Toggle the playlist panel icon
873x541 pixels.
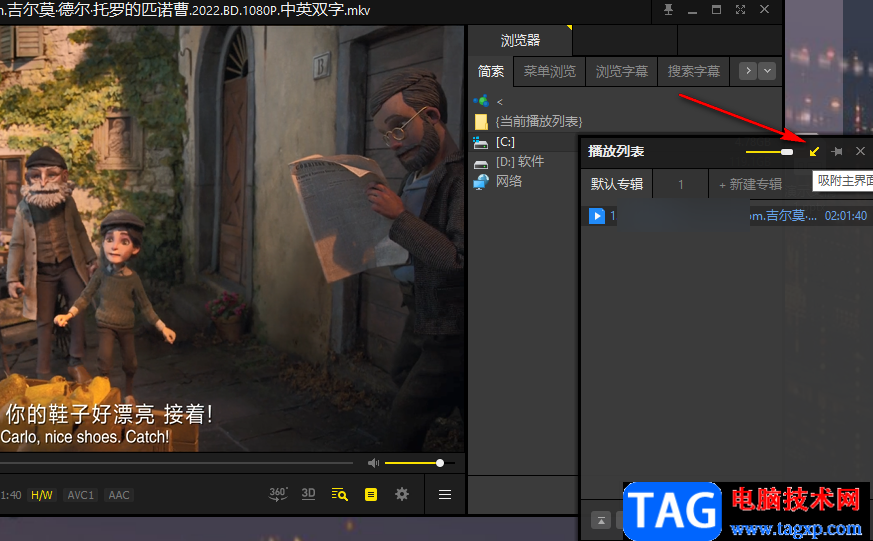[371, 494]
